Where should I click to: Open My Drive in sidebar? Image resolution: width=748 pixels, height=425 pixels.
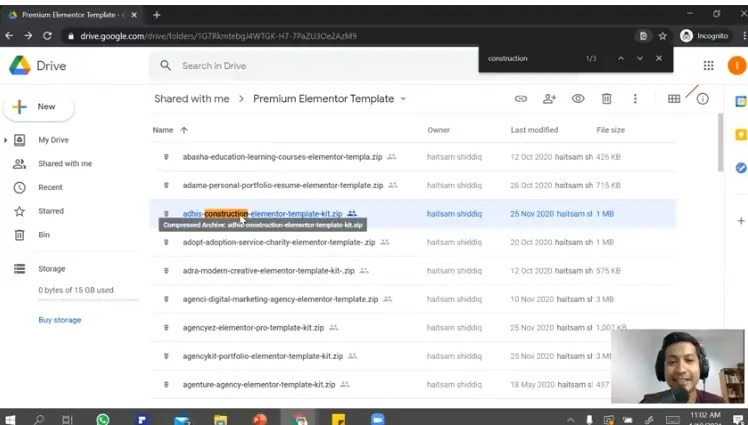[x=53, y=140]
